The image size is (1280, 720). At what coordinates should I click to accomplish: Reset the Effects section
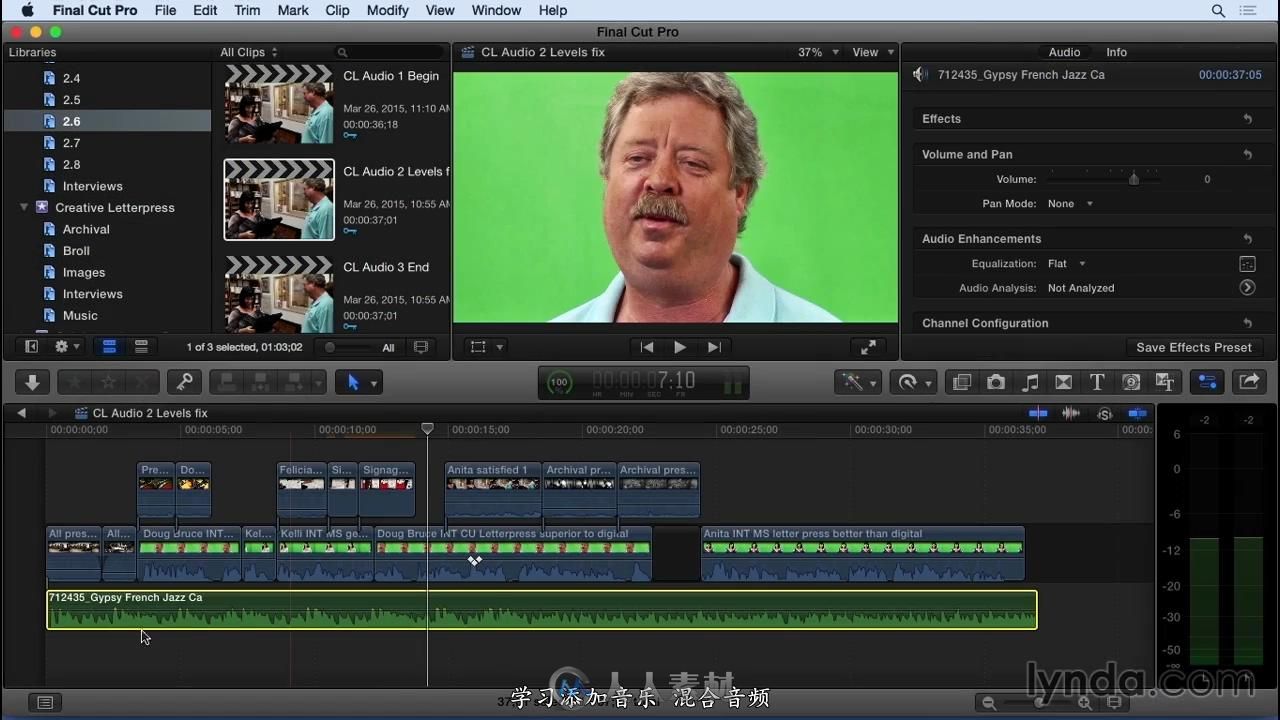[1248, 119]
